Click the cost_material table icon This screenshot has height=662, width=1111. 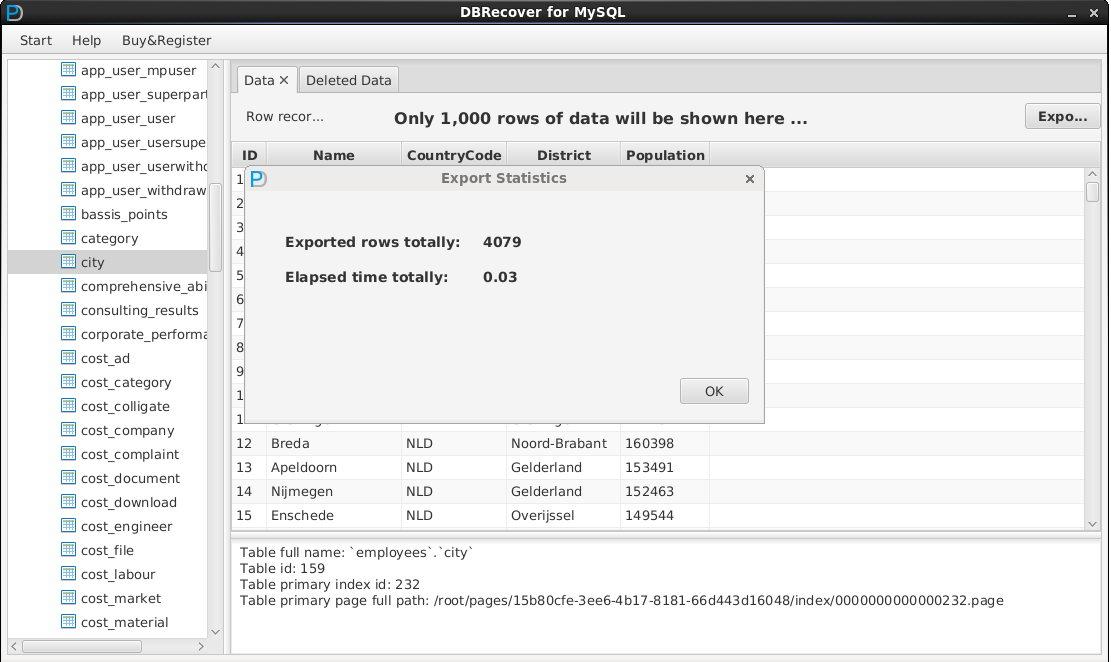pos(68,622)
